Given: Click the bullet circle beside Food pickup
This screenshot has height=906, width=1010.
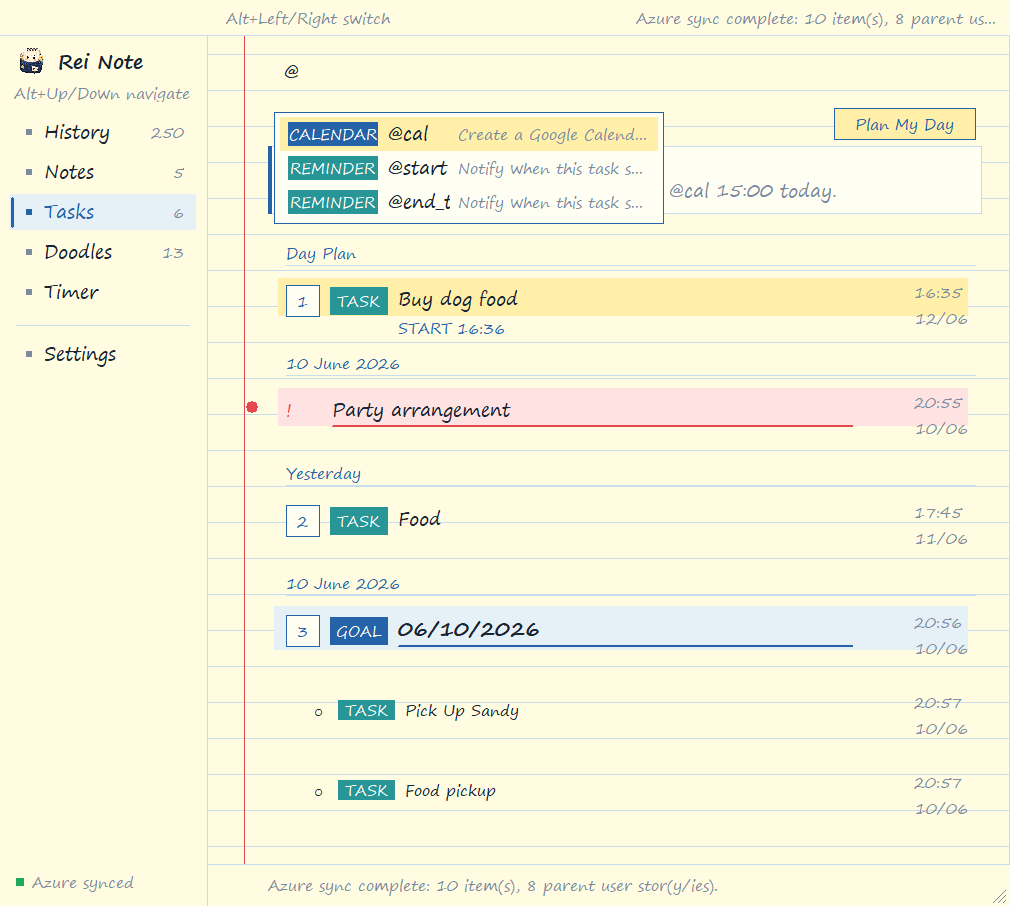Looking at the screenshot, I should click(318, 792).
